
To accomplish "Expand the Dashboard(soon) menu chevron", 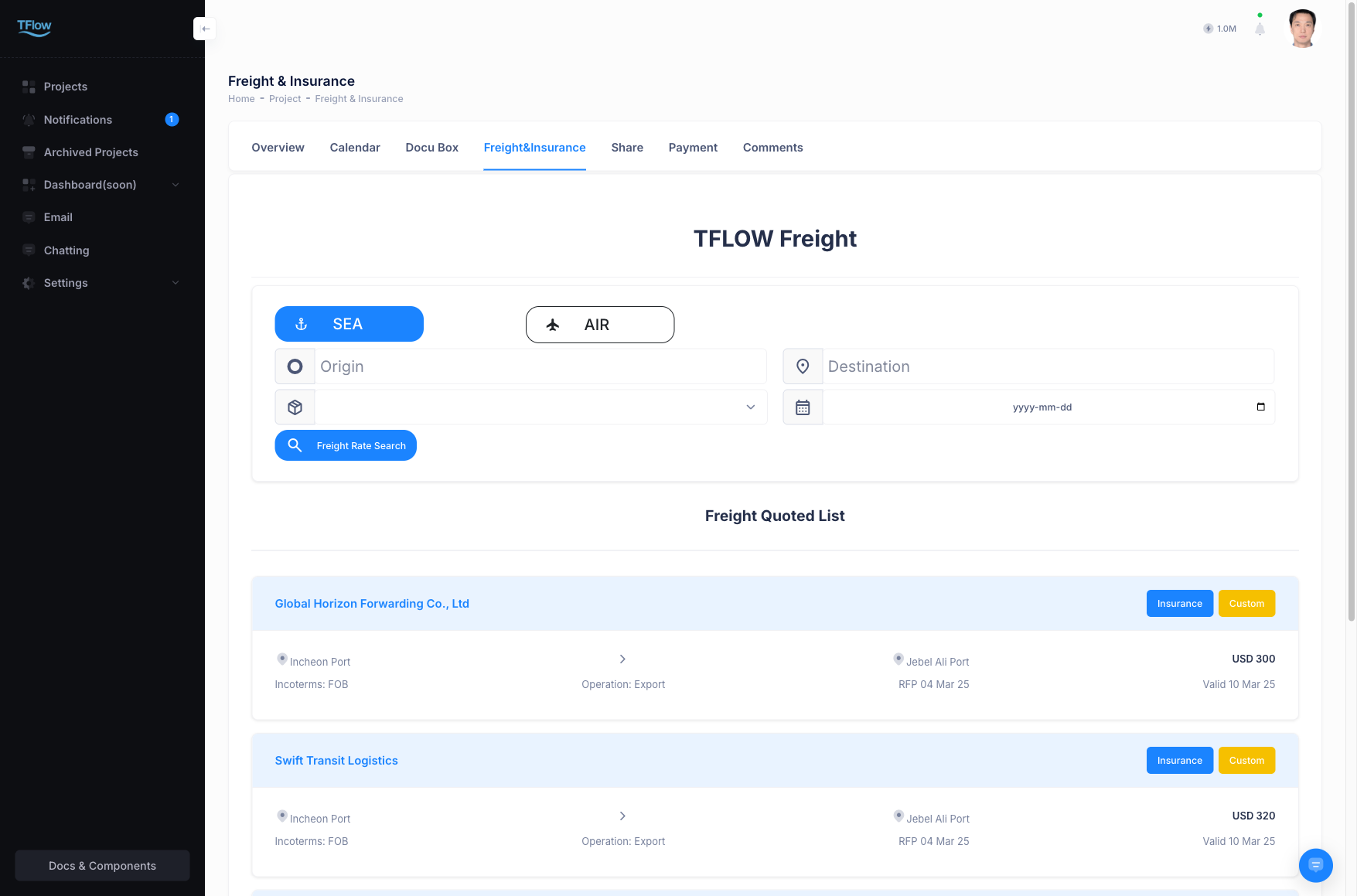I will coord(176,185).
